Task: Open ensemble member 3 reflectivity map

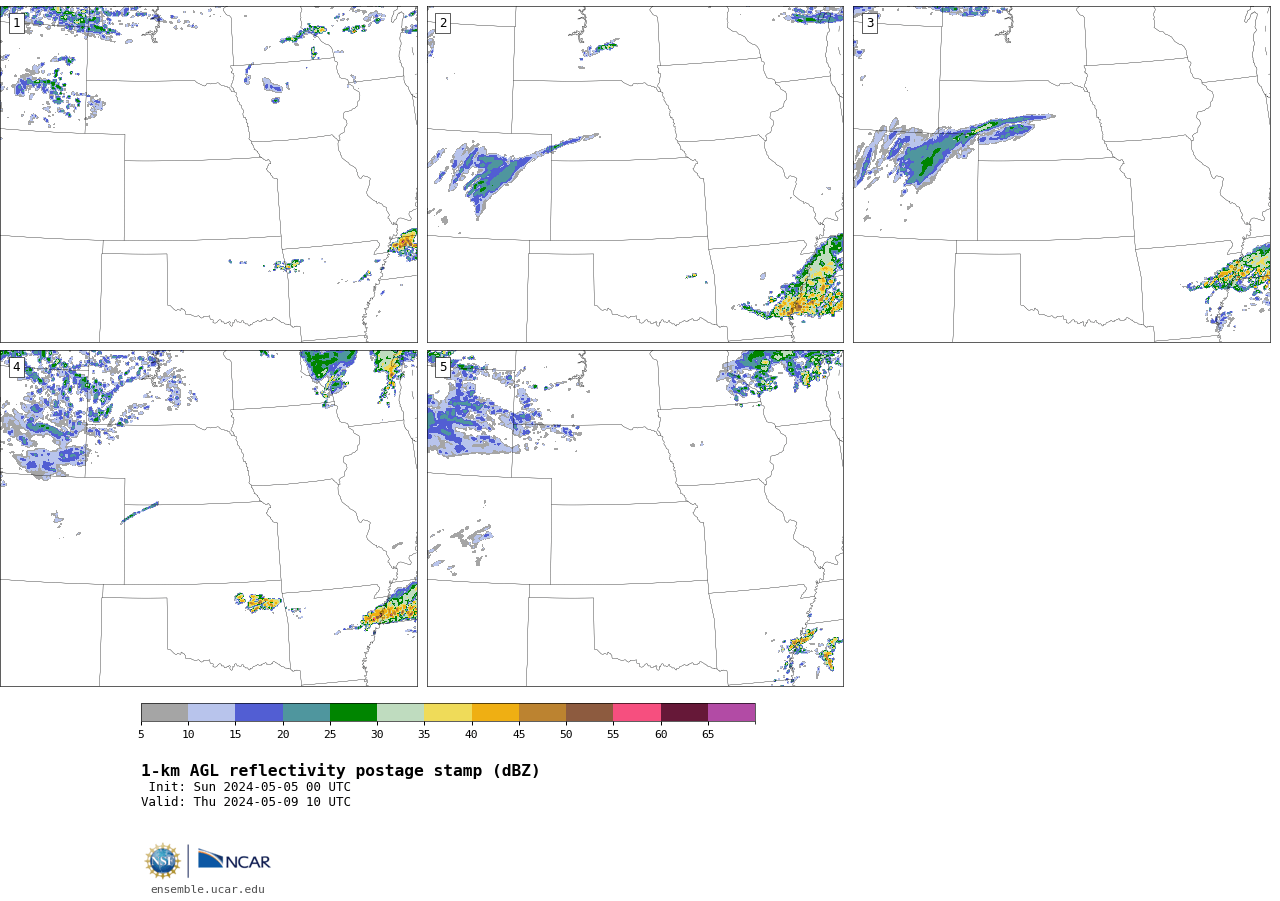Action: (x=1062, y=174)
